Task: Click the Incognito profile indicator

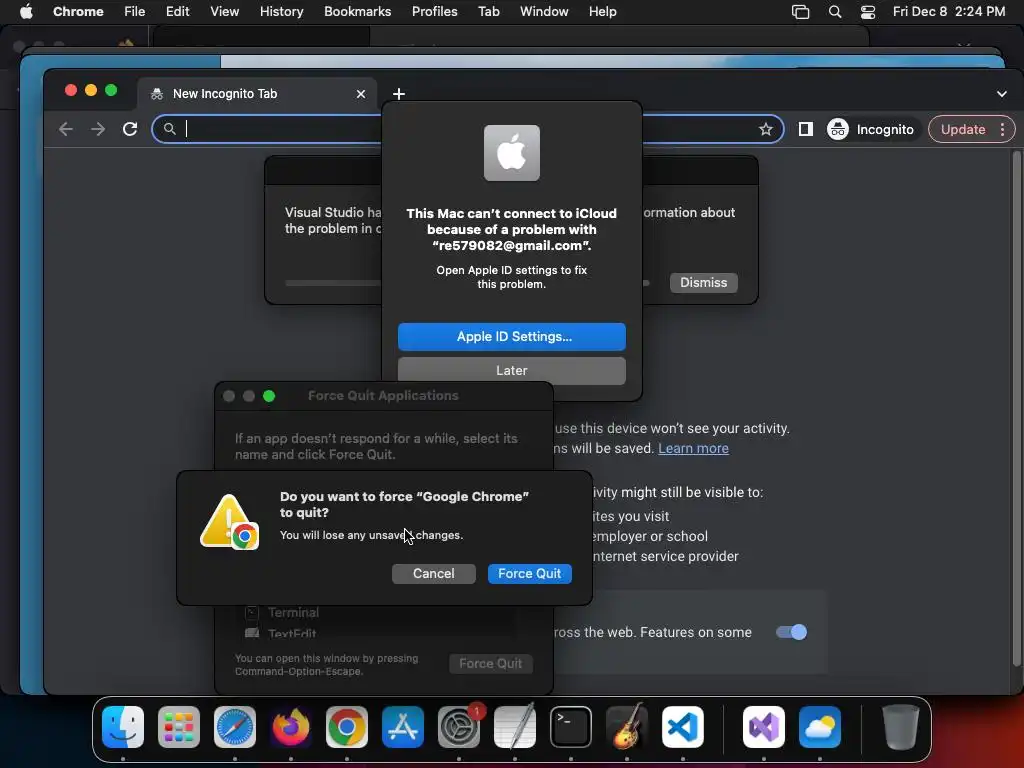Action: coord(871,129)
